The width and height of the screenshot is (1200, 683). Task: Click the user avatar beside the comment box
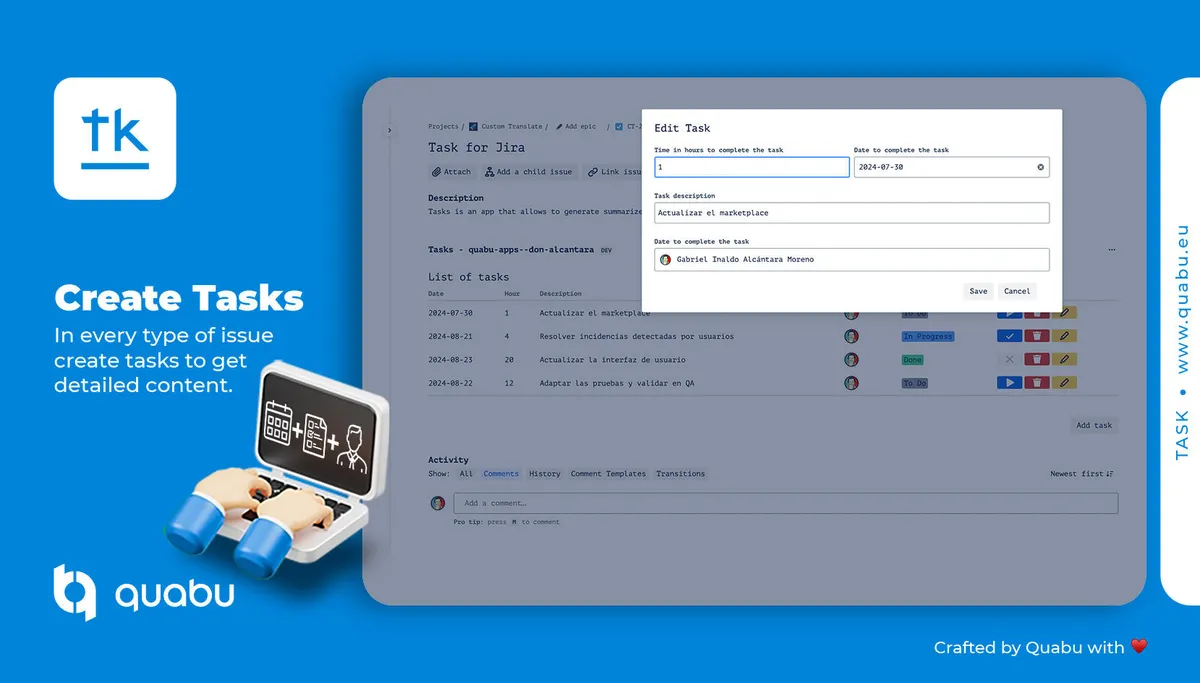438,503
